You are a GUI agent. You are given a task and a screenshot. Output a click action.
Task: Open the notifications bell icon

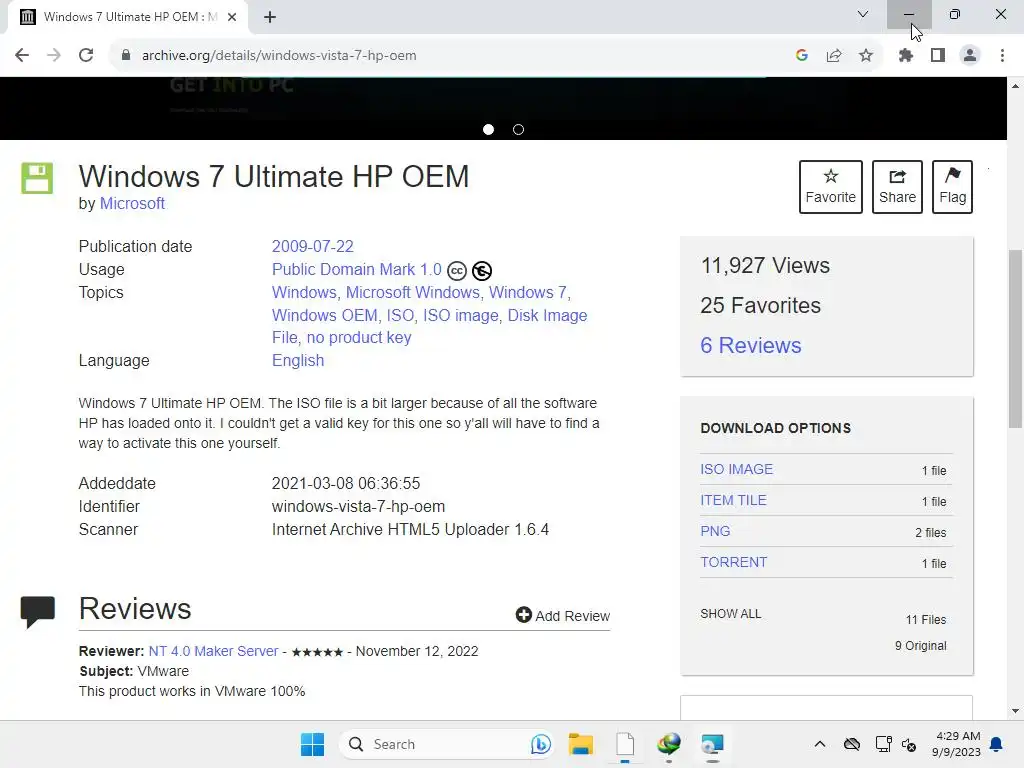tap(997, 744)
